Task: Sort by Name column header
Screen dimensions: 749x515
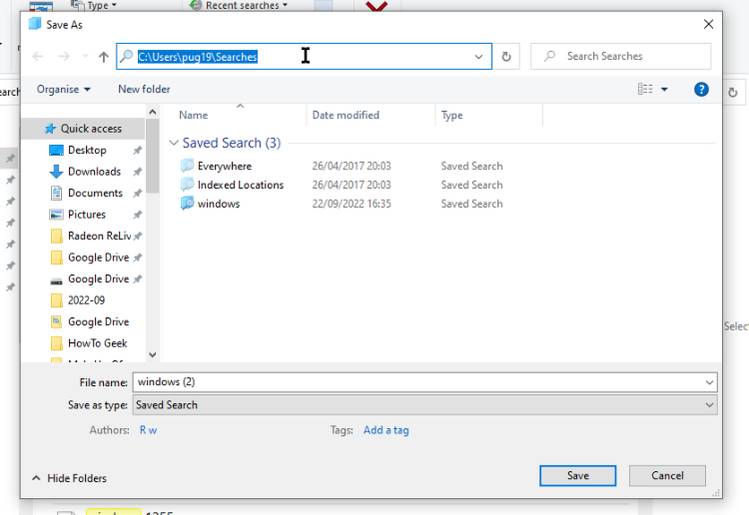Action: [x=193, y=115]
